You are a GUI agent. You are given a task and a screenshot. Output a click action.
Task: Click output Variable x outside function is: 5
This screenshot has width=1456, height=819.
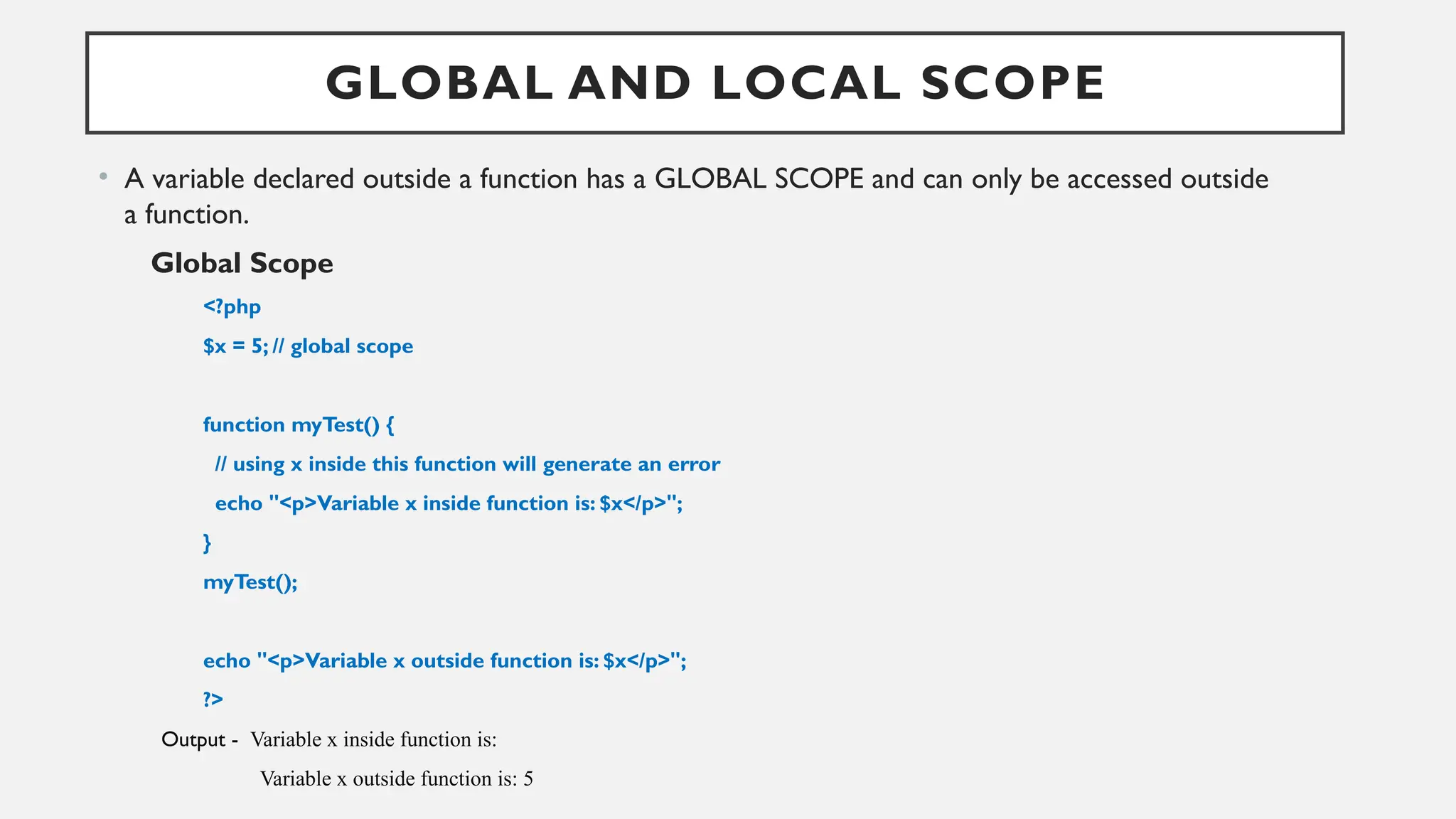click(x=397, y=779)
